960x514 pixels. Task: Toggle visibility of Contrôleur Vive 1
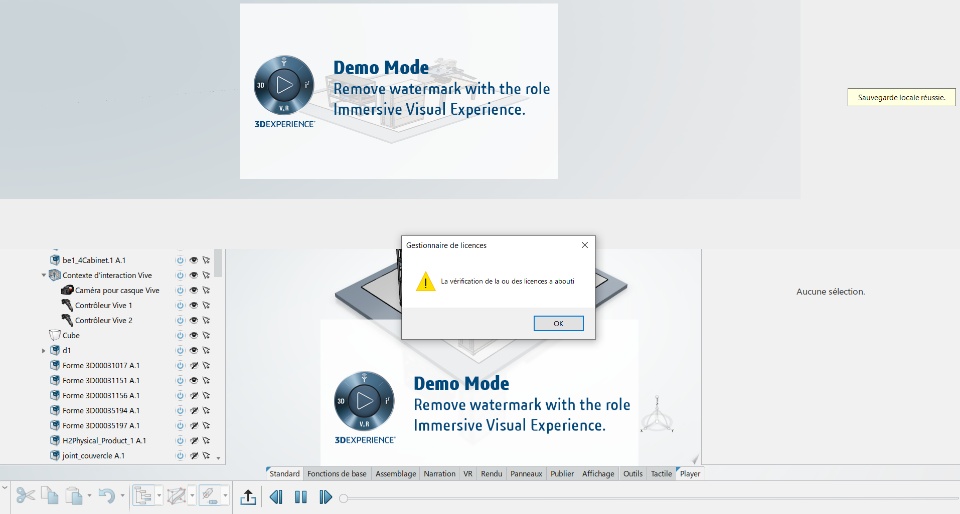[x=193, y=305]
